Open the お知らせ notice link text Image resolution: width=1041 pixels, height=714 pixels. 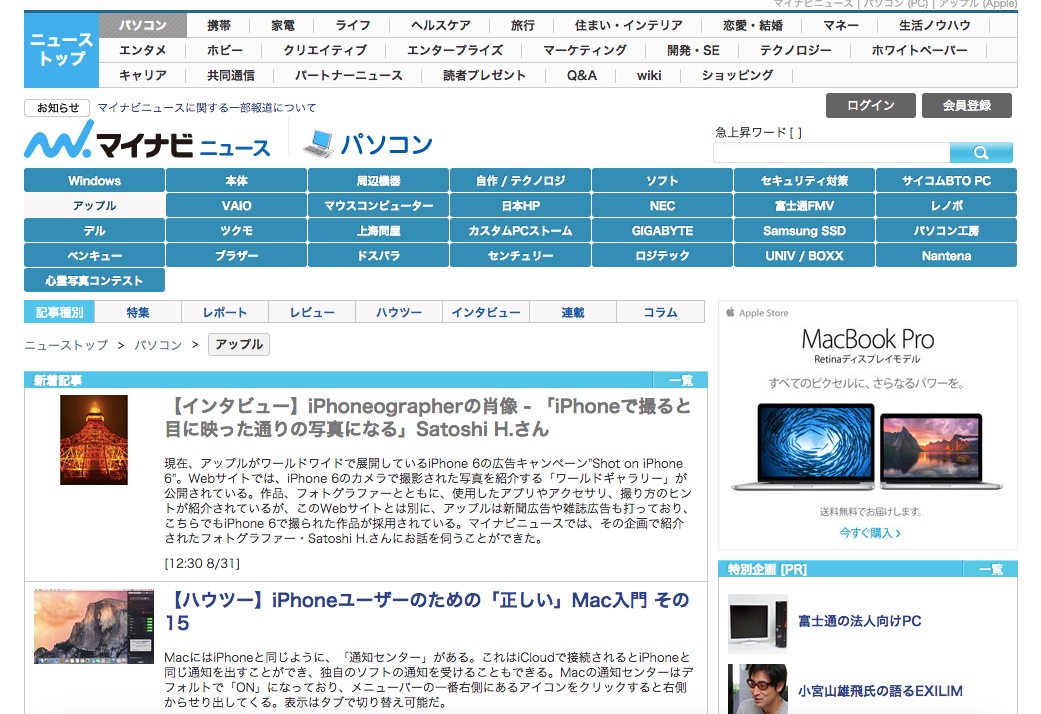[206, 108]
